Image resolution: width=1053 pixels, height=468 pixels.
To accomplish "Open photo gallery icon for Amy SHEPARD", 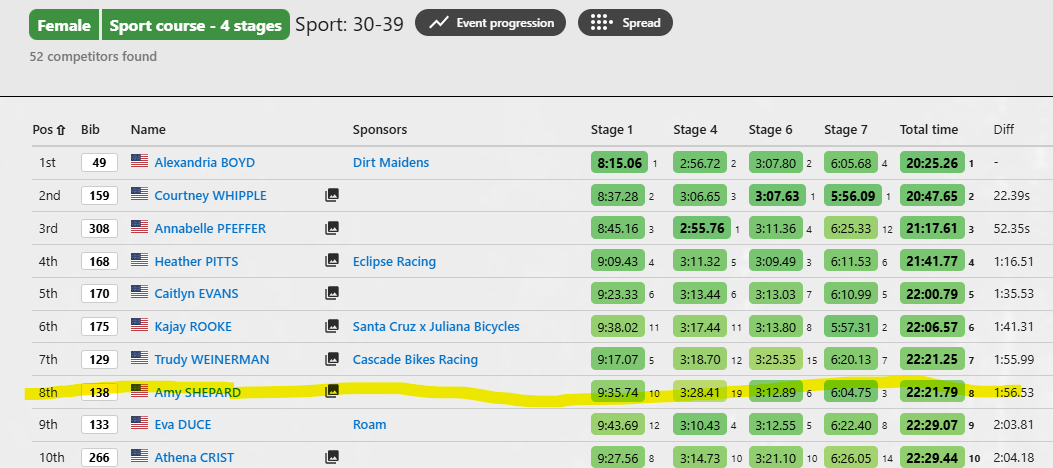I will pyautogui.click(x=331, y=391).
